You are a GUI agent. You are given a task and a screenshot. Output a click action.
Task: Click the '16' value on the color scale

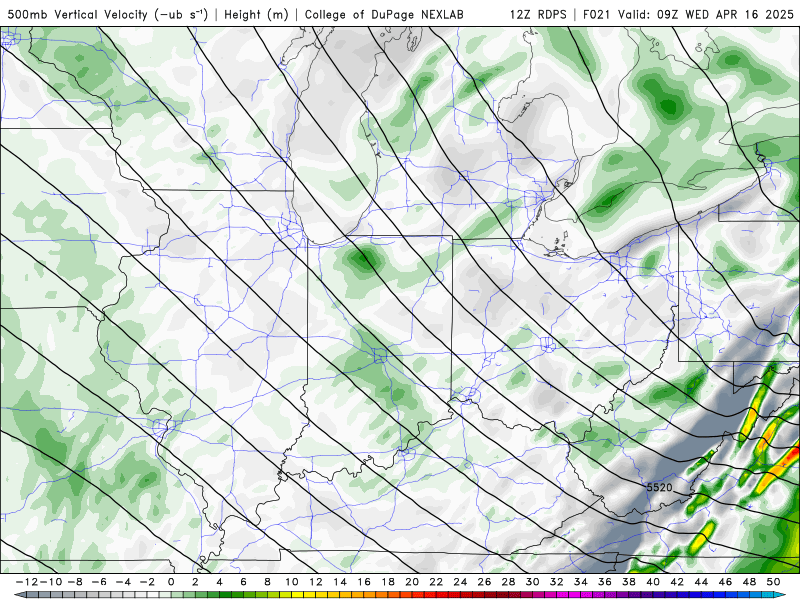[364, 582]
